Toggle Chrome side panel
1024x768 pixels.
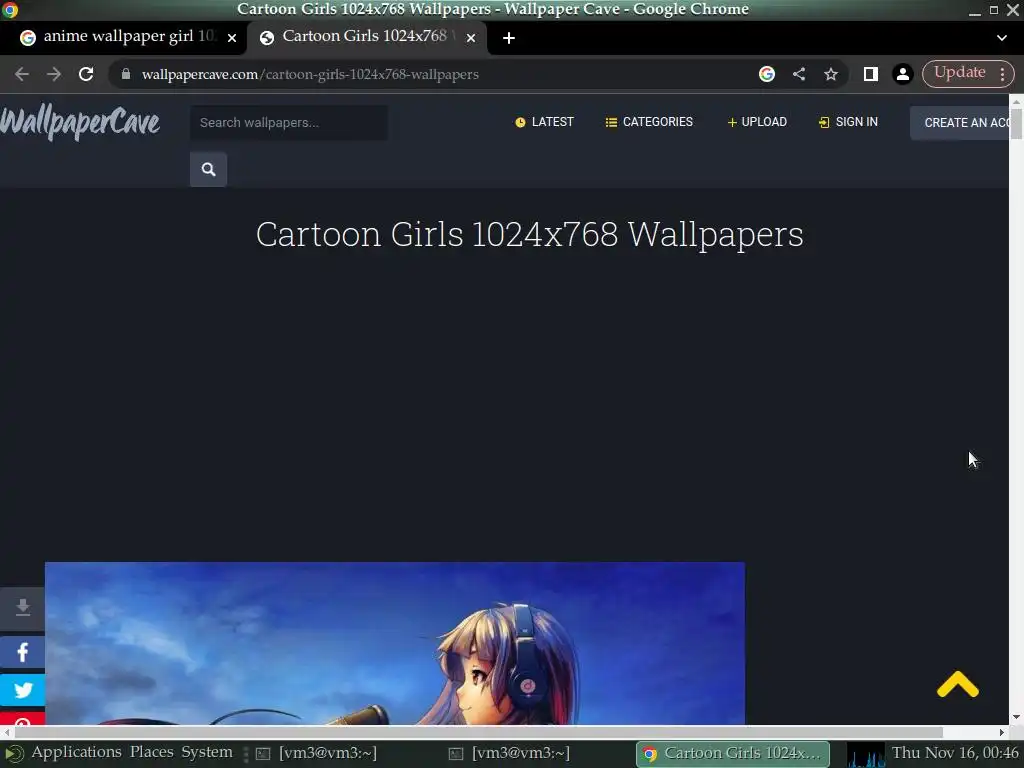point(871,74)
